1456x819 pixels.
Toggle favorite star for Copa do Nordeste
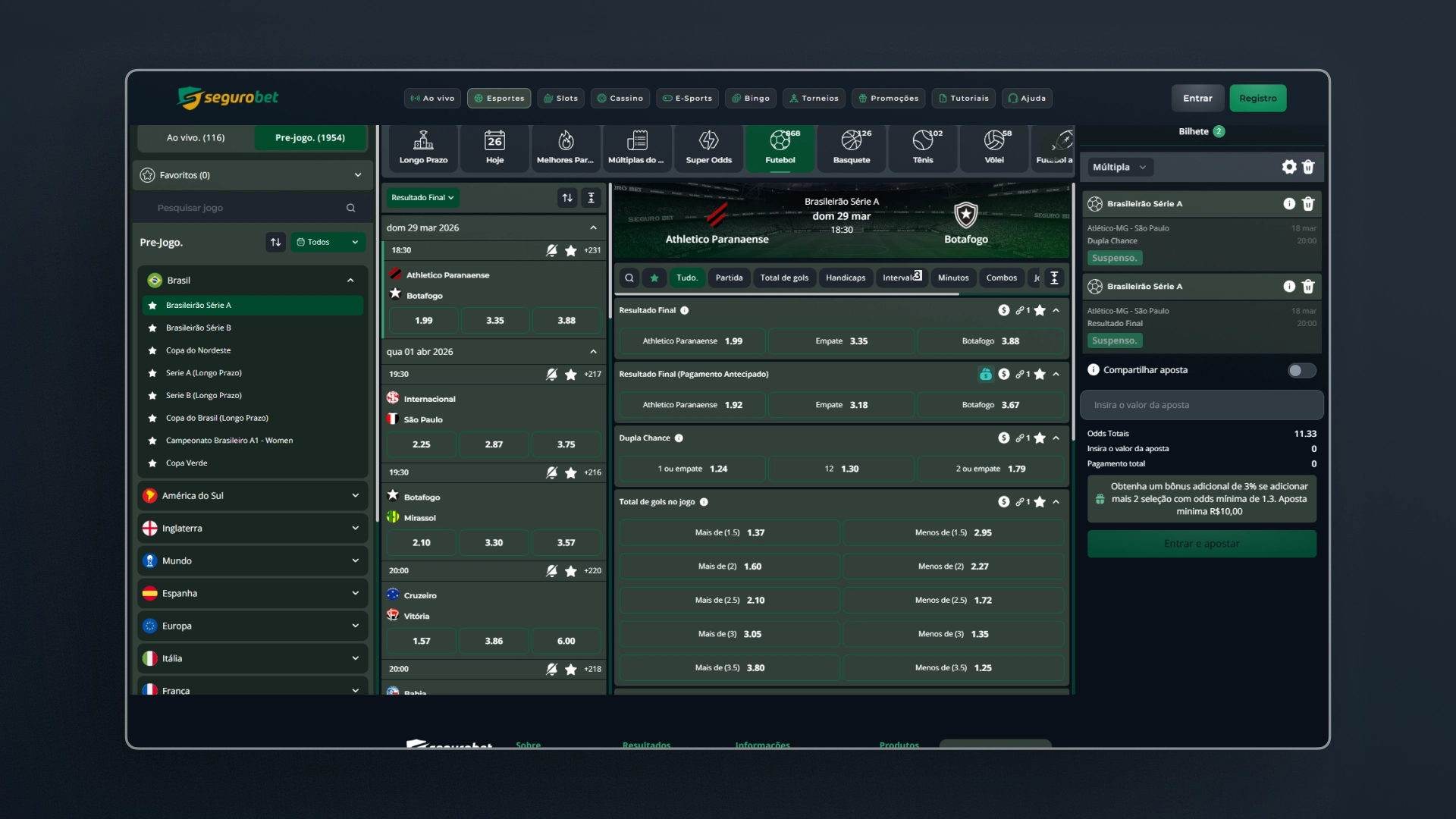pyautogui.click(x=152, y=350)
